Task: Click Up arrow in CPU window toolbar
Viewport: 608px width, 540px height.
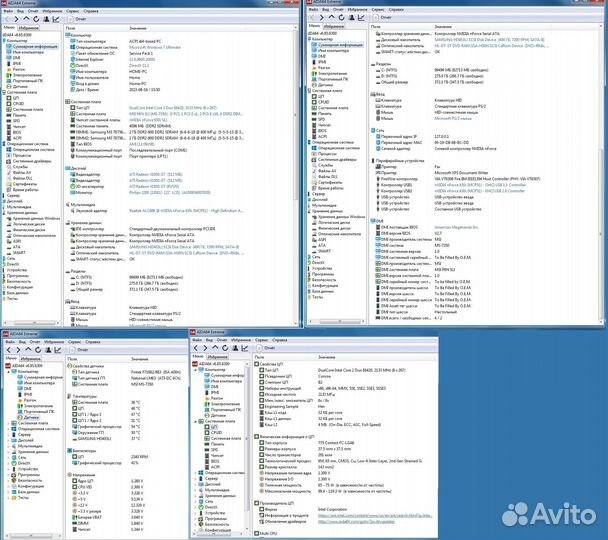Action: (215, 348)
